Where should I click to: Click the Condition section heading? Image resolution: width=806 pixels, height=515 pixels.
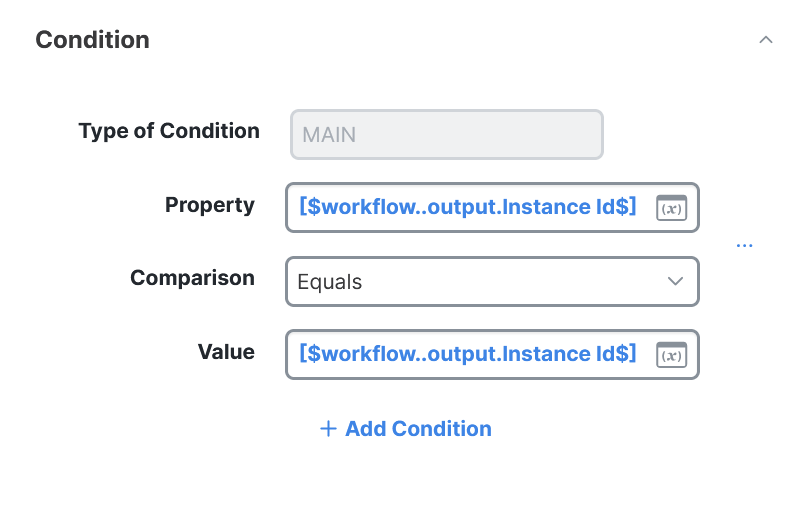[x=93, y=40]
